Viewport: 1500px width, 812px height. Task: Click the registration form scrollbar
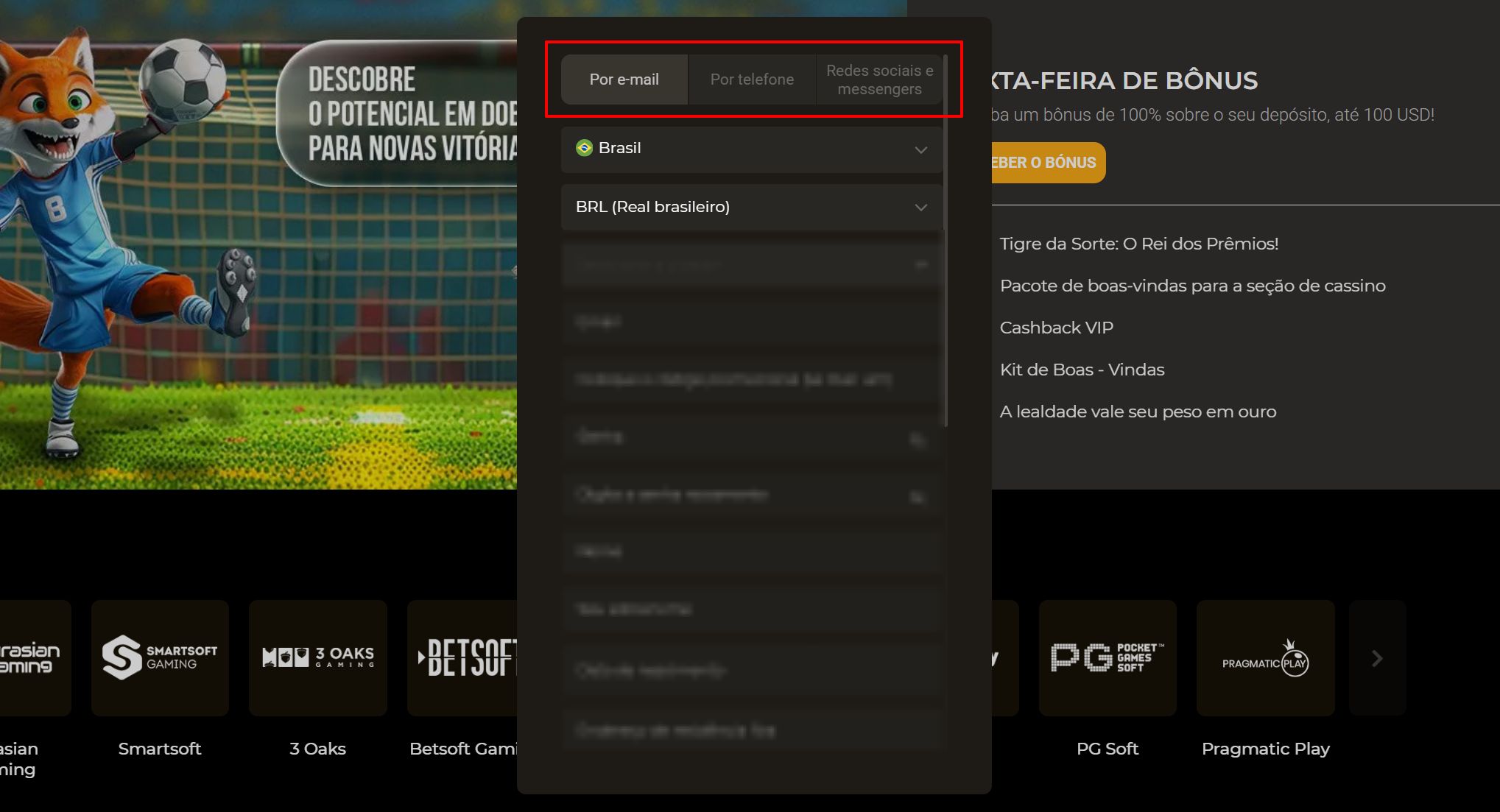coord(946,240)
